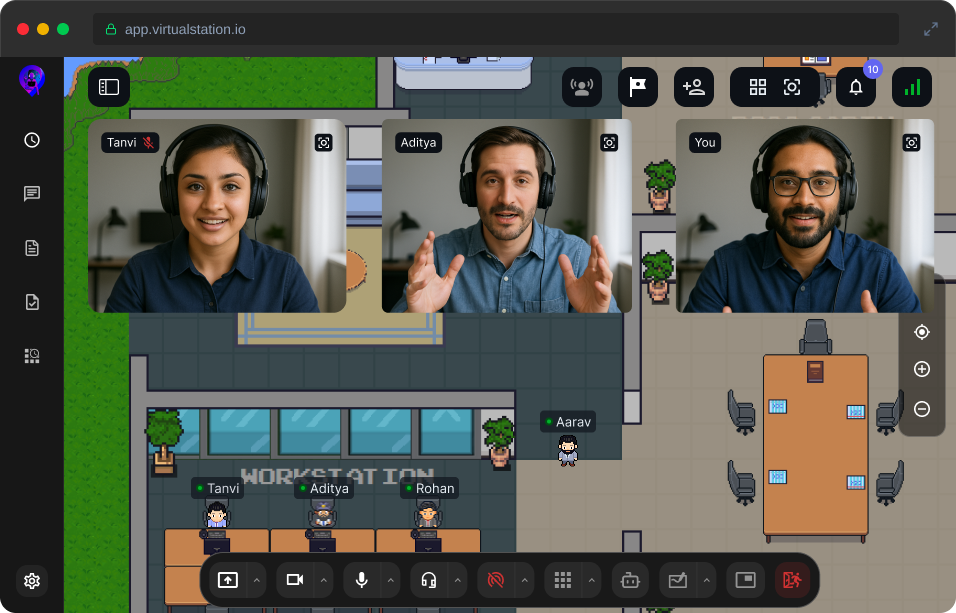Screen dimensions: 956x613
Task: Open the checklist tasks page in sidebar
Action: 32,302
